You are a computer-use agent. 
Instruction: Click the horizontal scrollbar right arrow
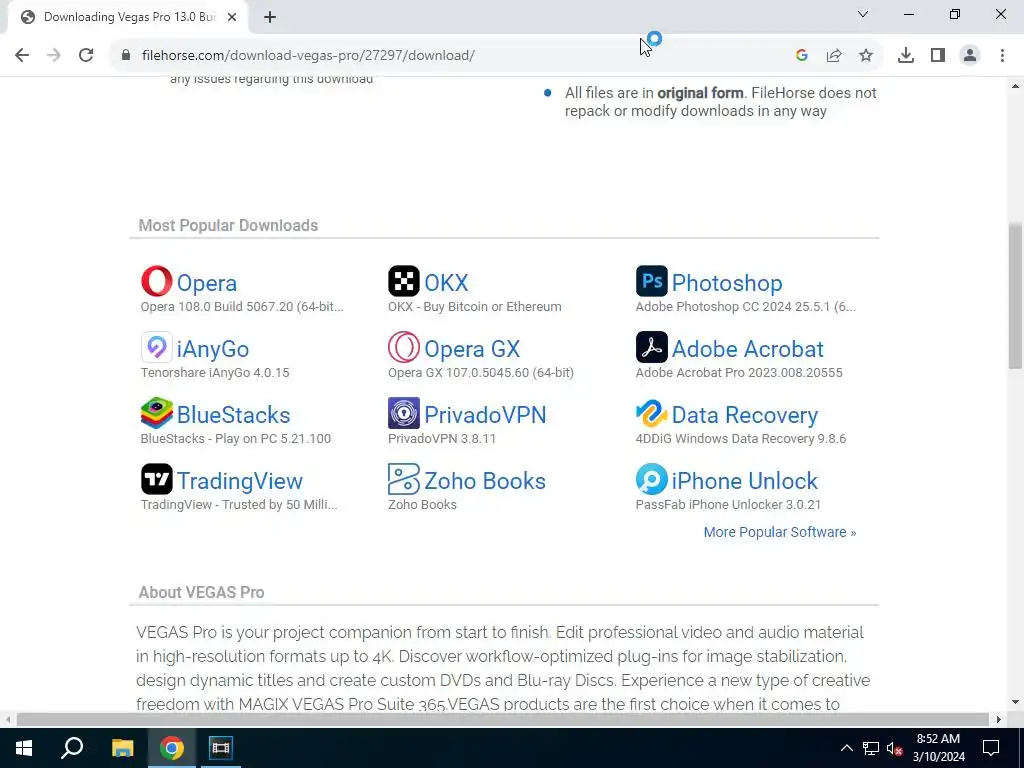(998, 719)
